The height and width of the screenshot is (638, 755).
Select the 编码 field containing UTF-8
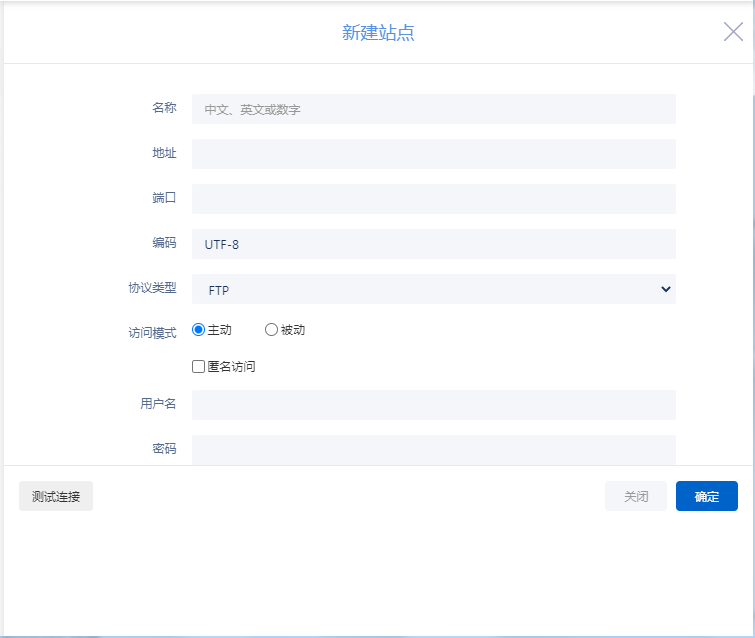click(x=433, y=244)
